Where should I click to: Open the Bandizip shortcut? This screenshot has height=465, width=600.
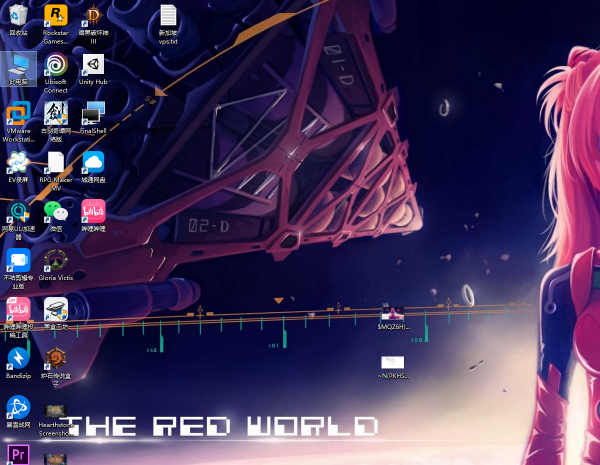click(18, 358)
